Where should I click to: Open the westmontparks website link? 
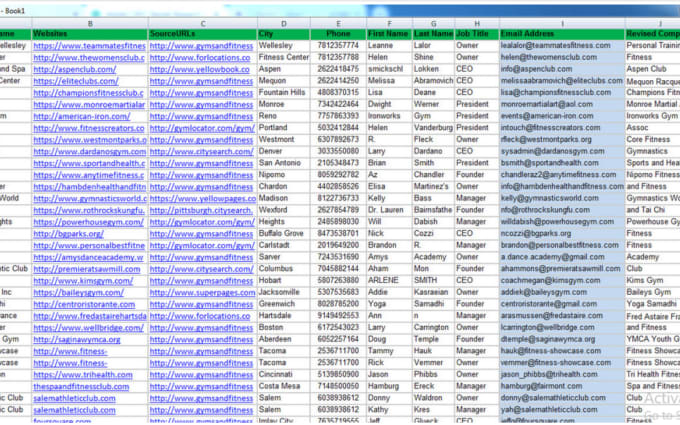tap(90, 140)
